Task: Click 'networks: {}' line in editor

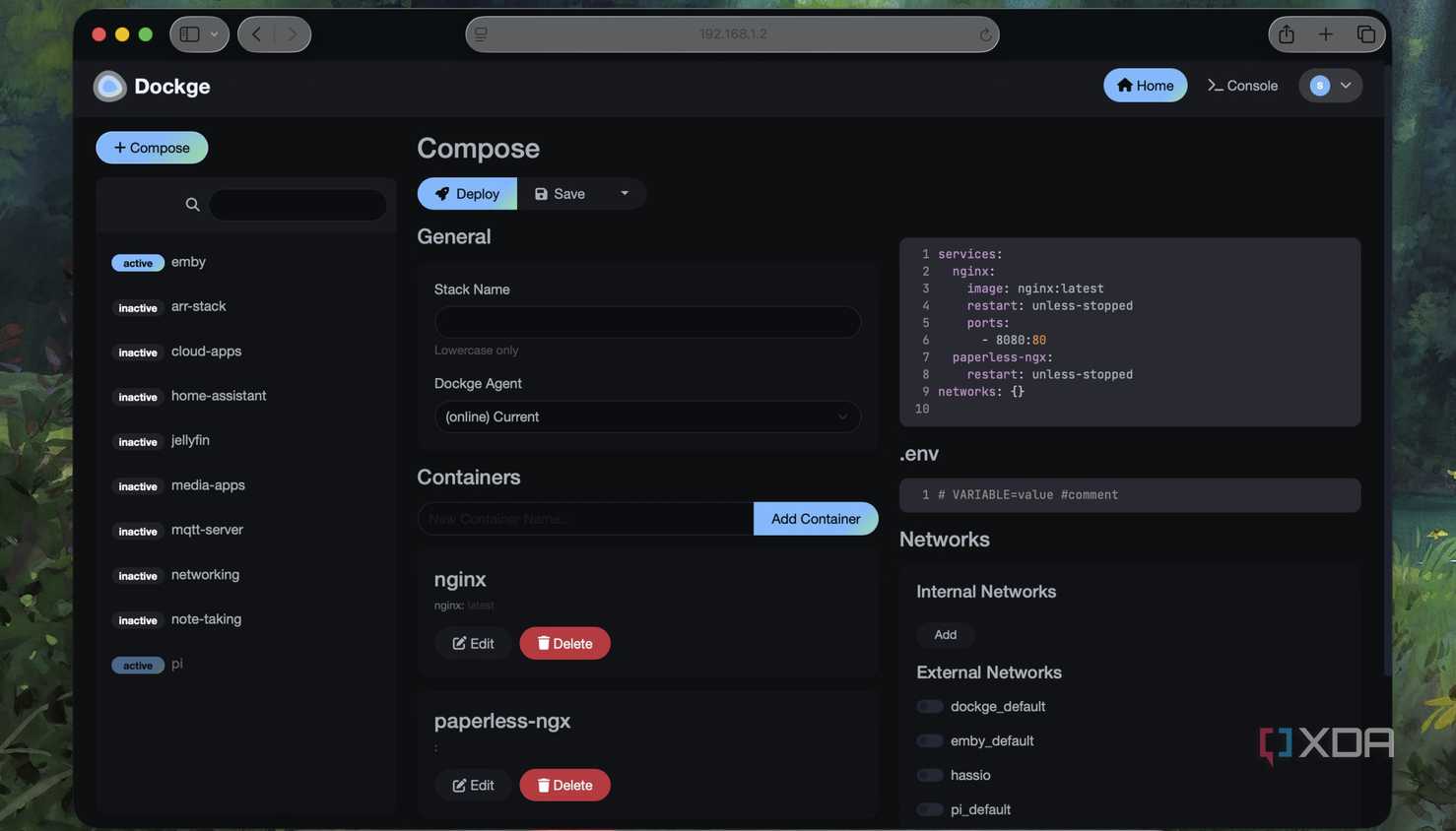Action: coord(981,392)
